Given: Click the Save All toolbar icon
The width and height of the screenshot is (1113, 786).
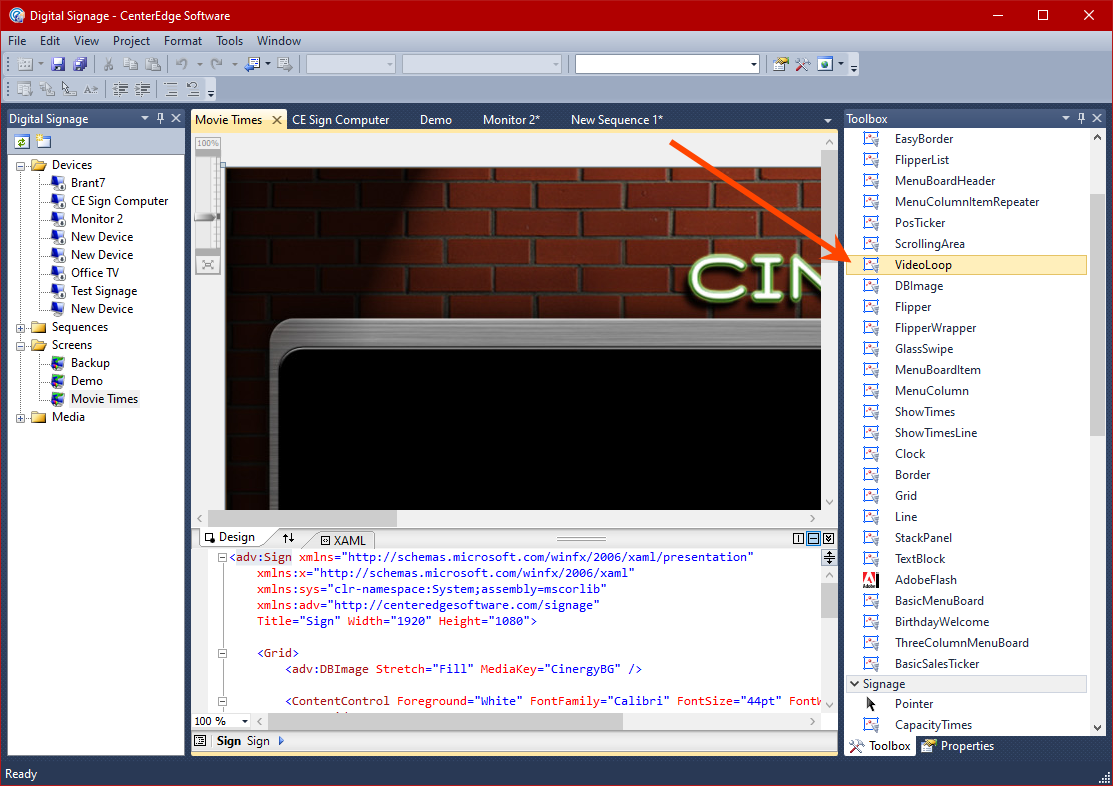Looking at the screenshot, I should (x=80, y=64).
